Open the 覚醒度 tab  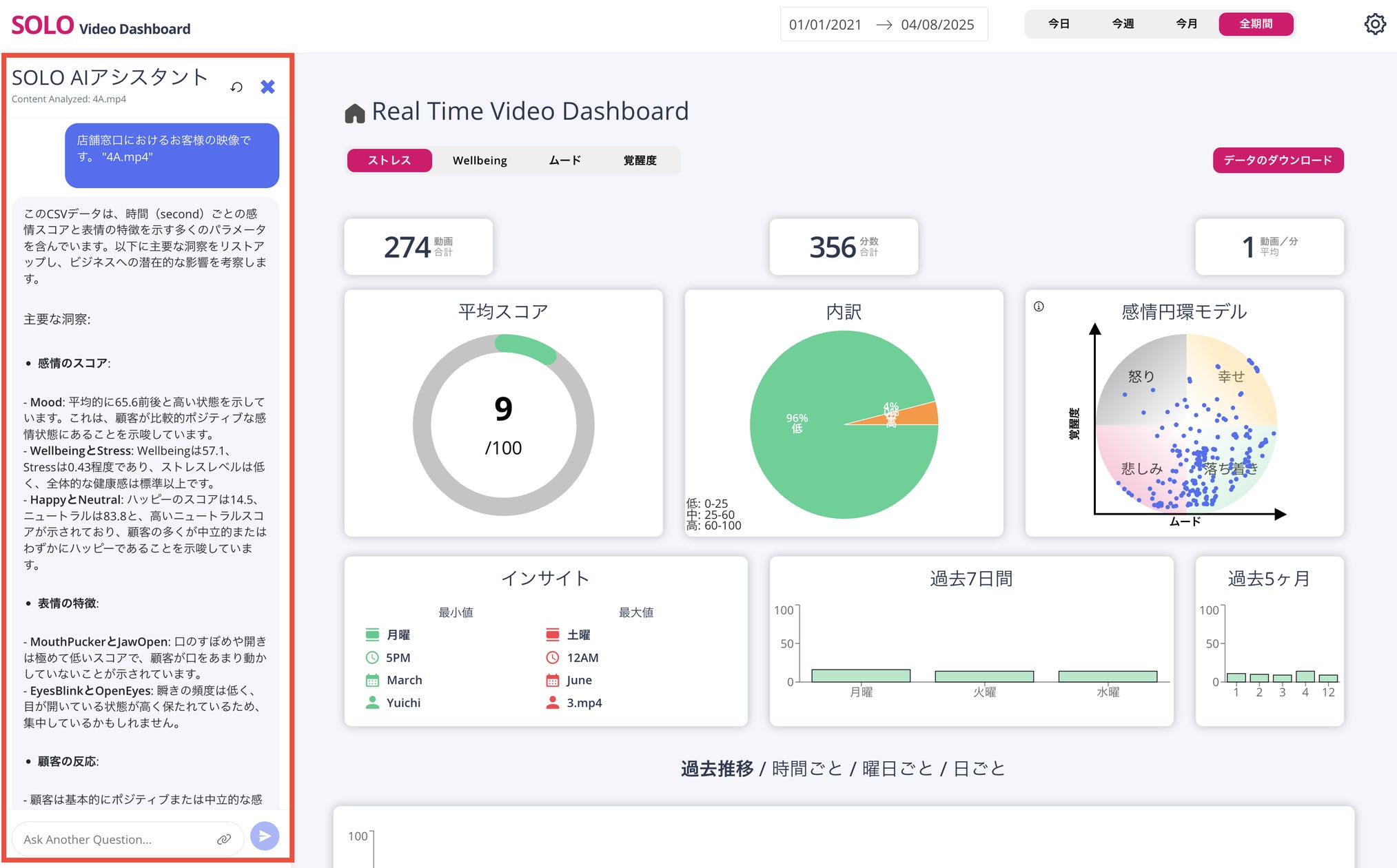[x=640, y=161]
